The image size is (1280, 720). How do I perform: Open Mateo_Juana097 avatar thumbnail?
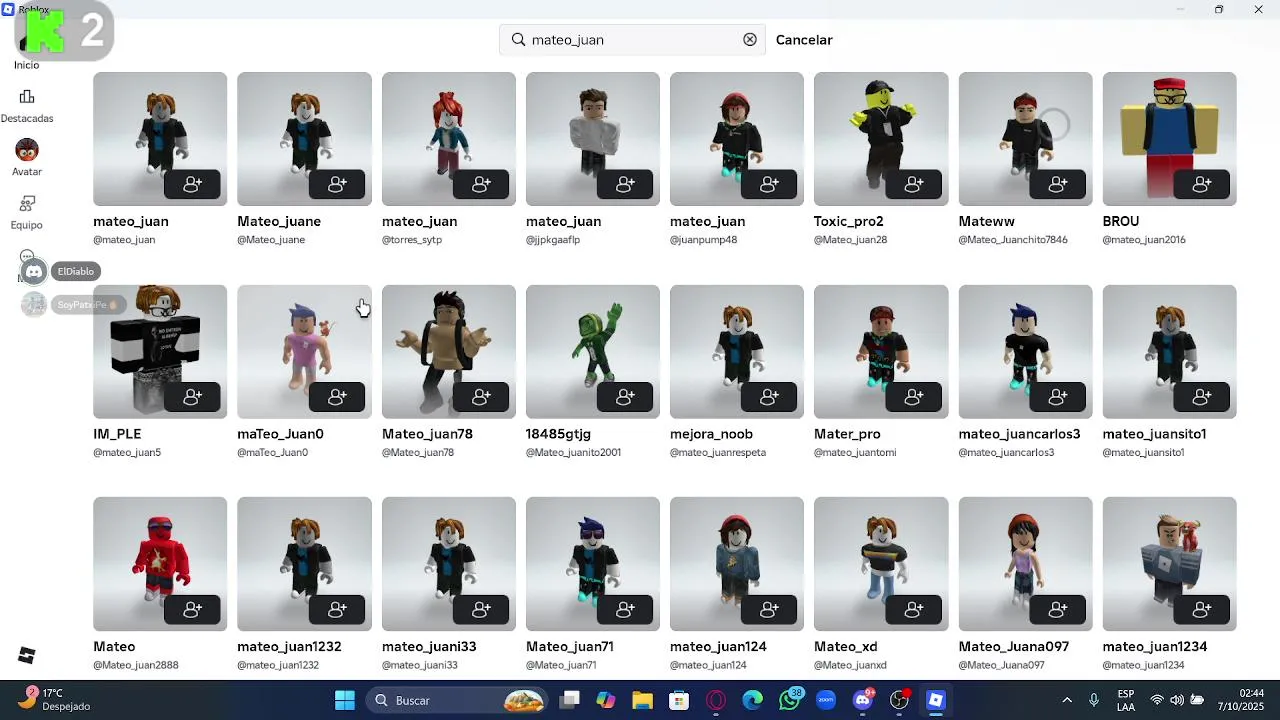tap(1025, 563)
